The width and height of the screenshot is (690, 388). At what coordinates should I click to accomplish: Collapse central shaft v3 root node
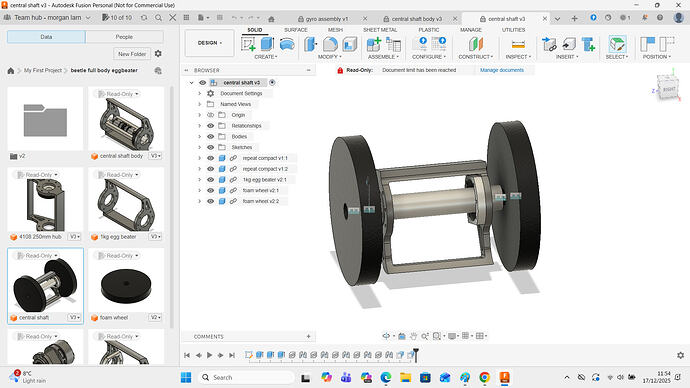tap(191, 82)
